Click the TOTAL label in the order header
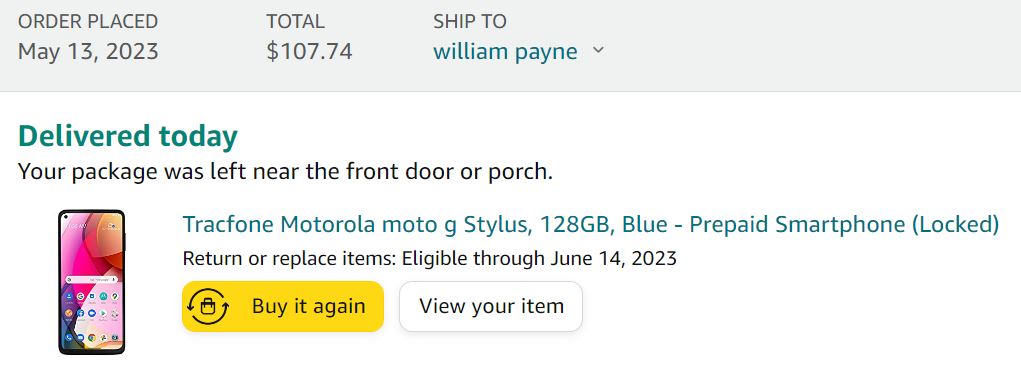 pos(295,21)
